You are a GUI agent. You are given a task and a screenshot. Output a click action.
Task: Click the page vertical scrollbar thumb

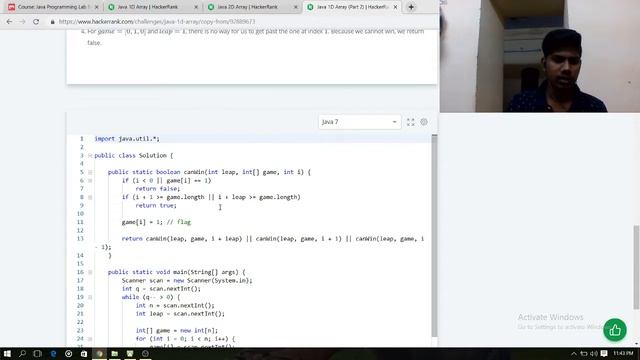[637, 267]
